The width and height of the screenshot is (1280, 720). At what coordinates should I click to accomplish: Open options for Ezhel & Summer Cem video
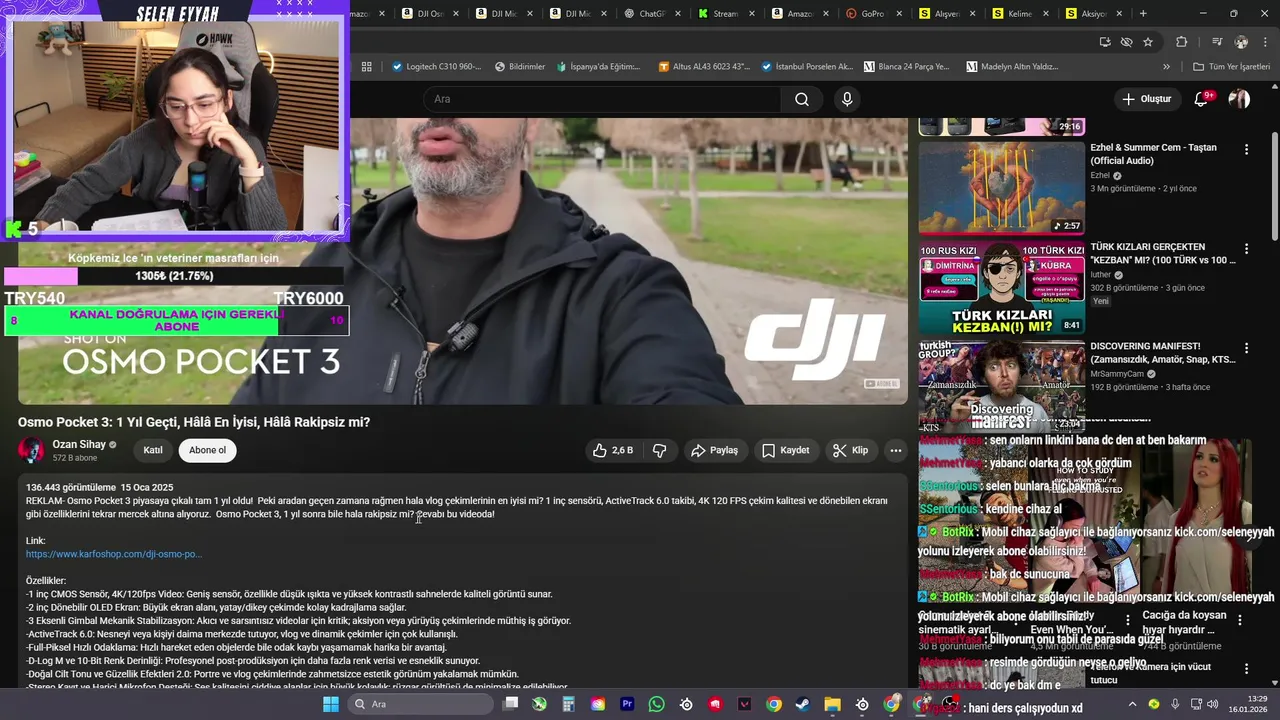click(1246, 149)
